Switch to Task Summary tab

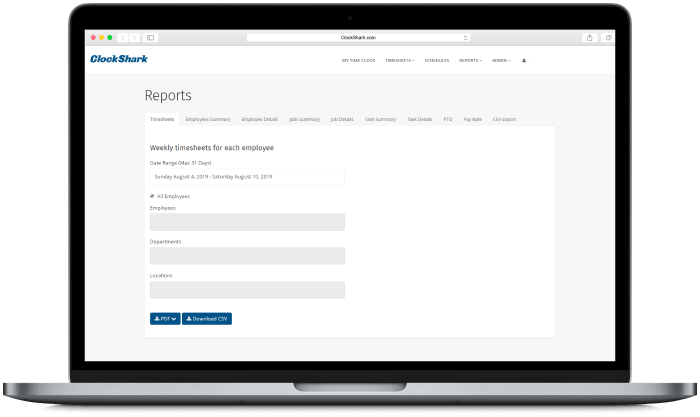pyautogui.click(x=380, y=119)
